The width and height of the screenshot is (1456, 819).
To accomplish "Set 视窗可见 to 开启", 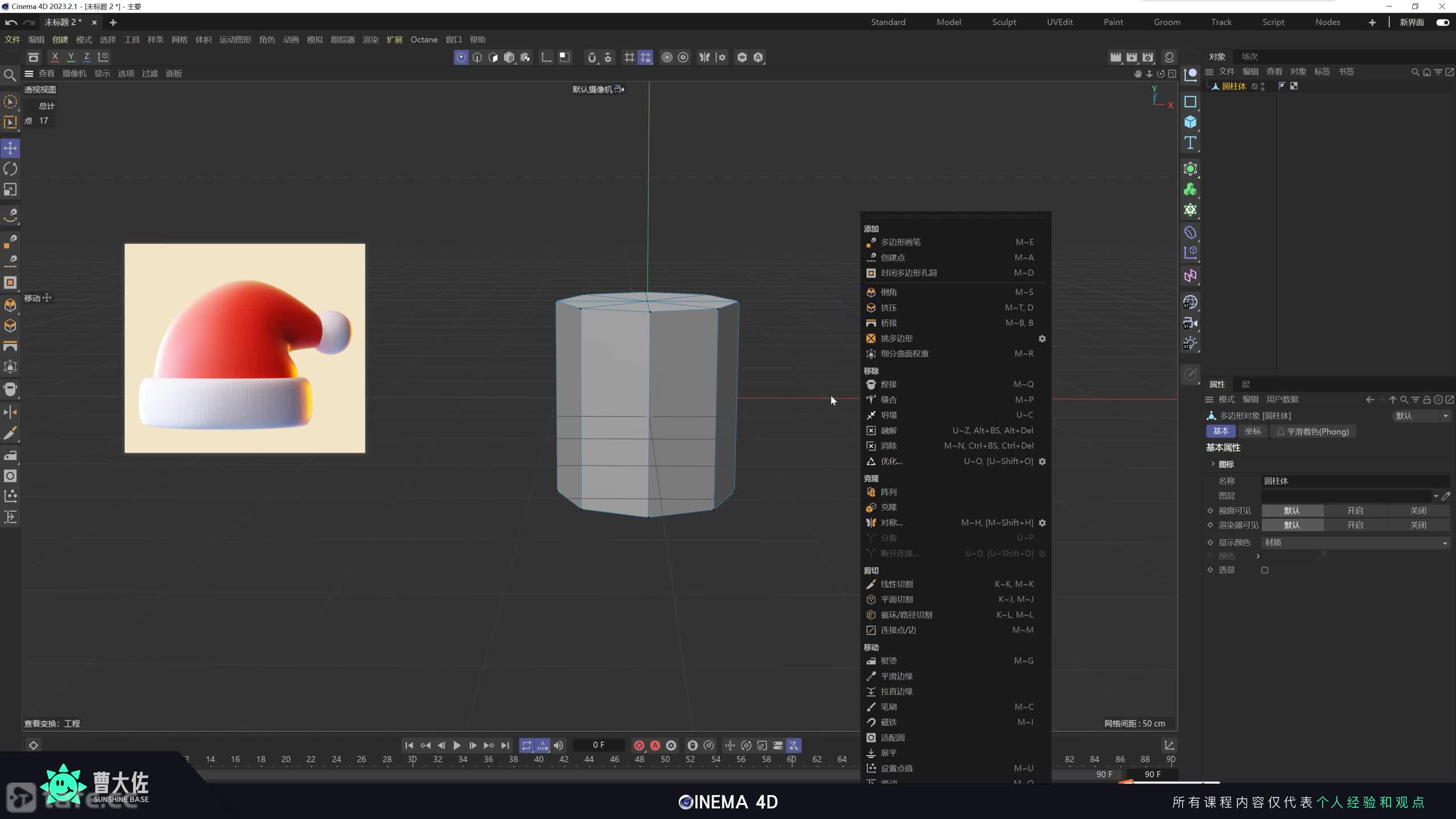I will pos(1355,511).
